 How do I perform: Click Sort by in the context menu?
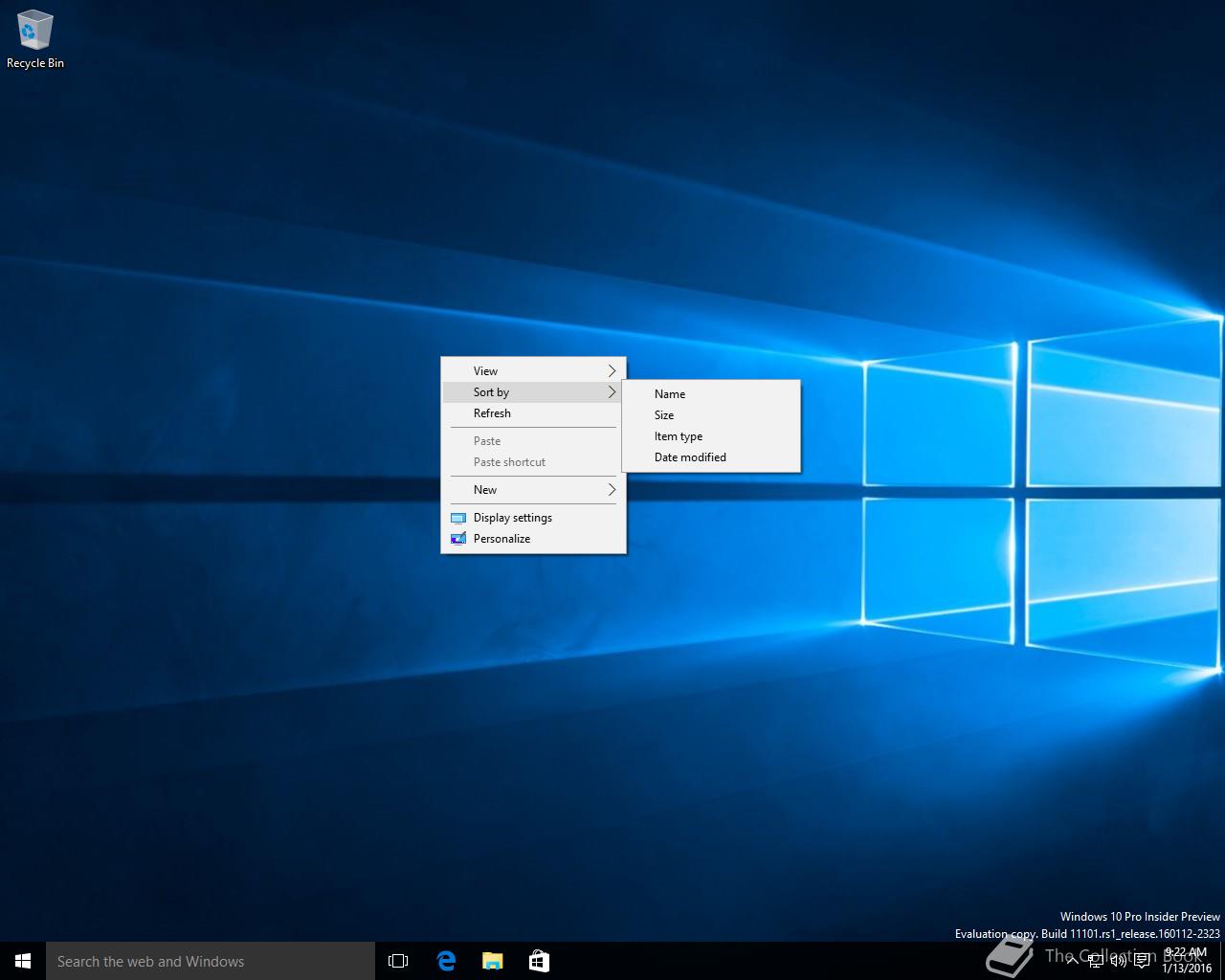pos(533,392)
